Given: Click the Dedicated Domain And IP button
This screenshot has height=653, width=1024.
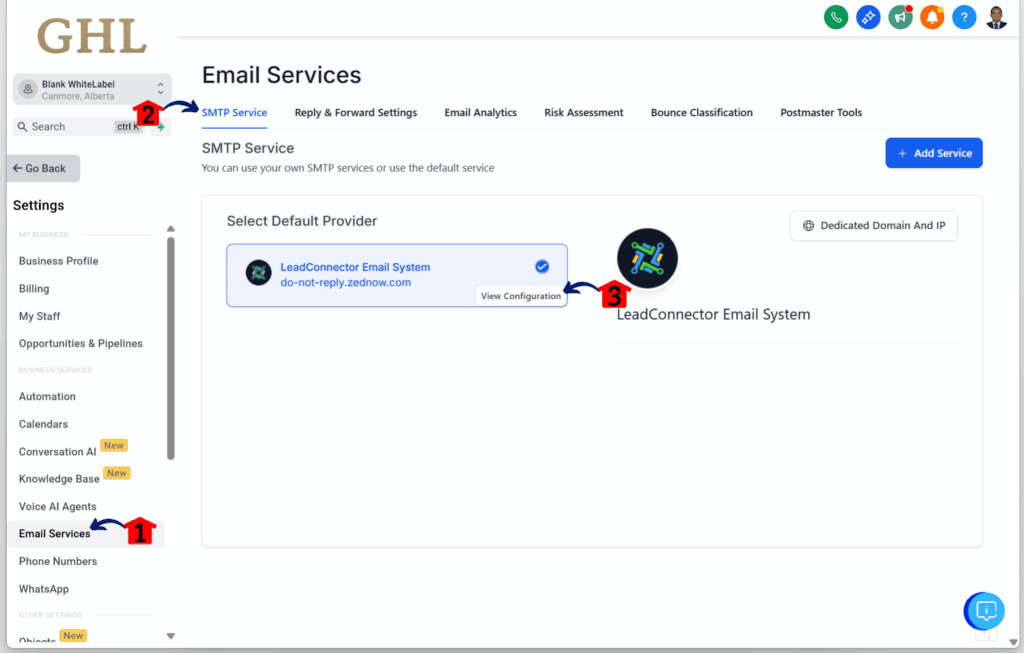Looking at the screenshot, I should click(874, 225).
